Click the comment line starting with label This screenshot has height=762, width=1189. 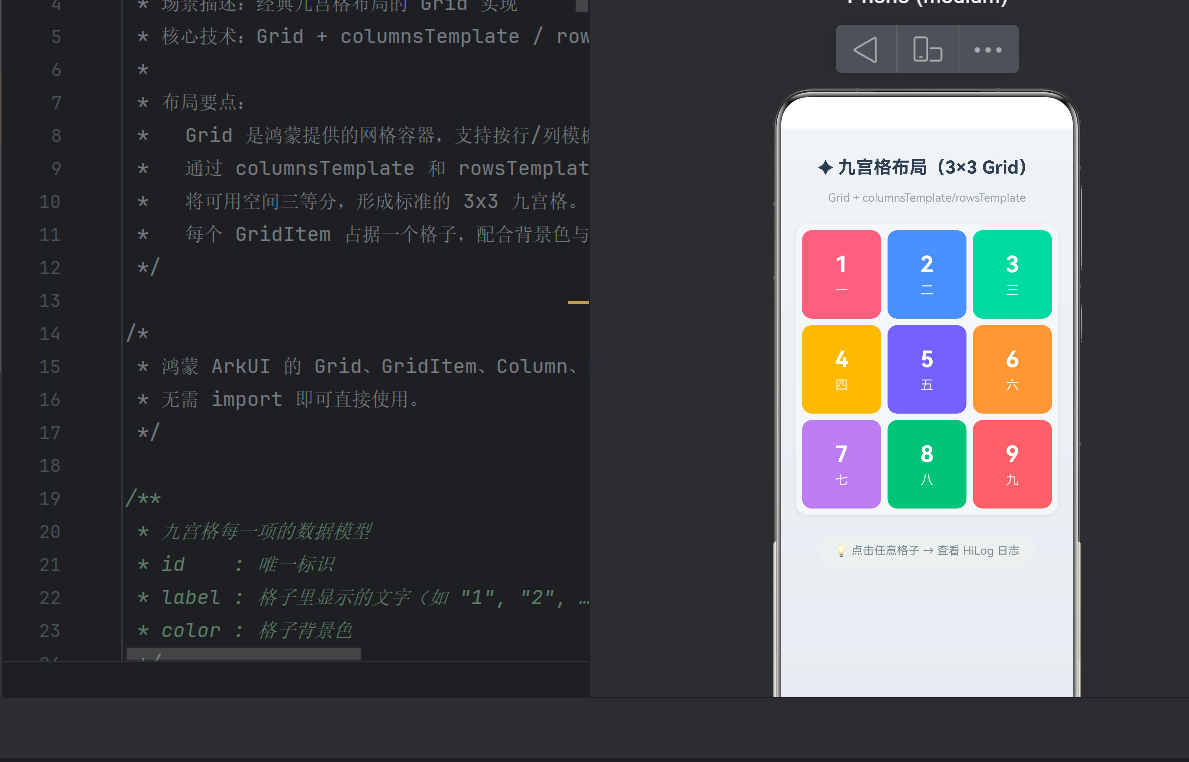362,598
